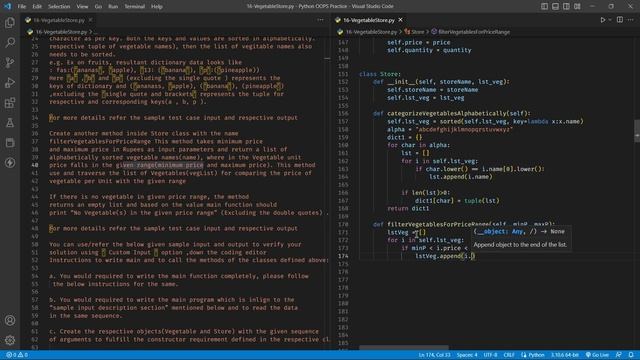The width and height of the screenshot is (640, 360).
Task: Change end of line sequence CRLF
Action: (x=509, y=355)
